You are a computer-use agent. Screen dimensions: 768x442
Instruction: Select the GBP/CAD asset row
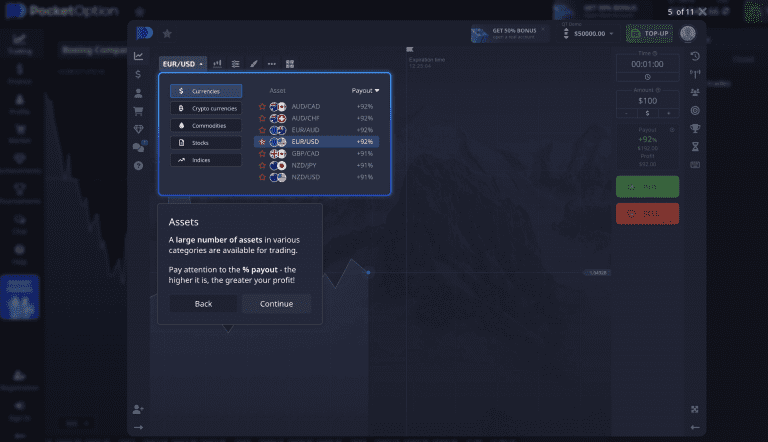pyautogui.click(x=316, y=153)
